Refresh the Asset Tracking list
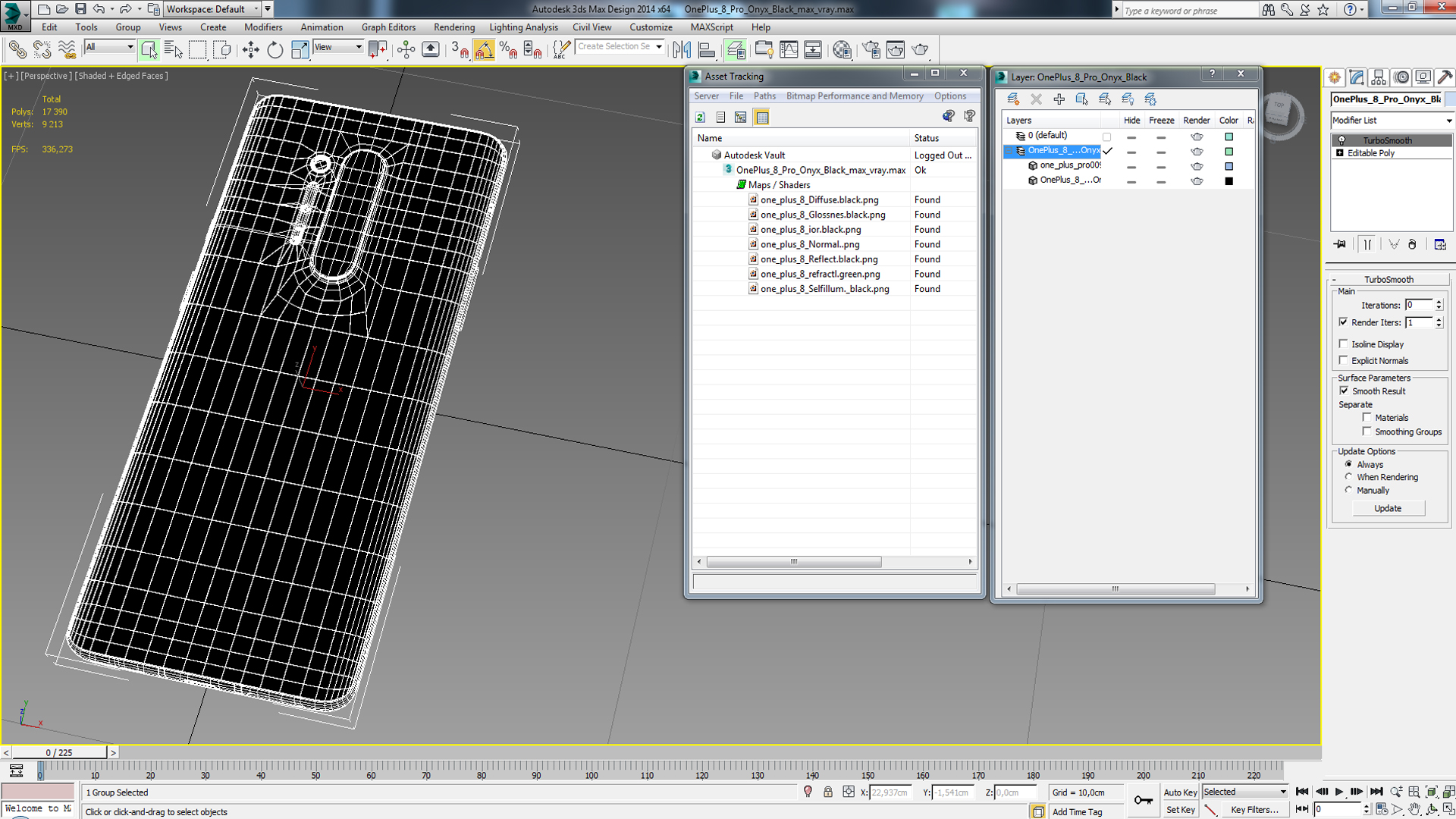The image size is (1456, 819). (x=700, y=117)
